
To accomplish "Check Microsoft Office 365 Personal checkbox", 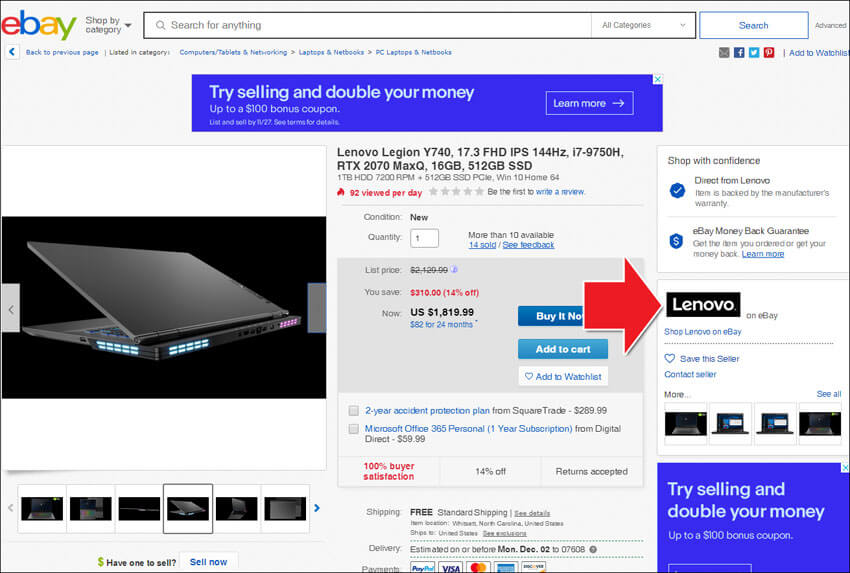I will click(353, 429).
